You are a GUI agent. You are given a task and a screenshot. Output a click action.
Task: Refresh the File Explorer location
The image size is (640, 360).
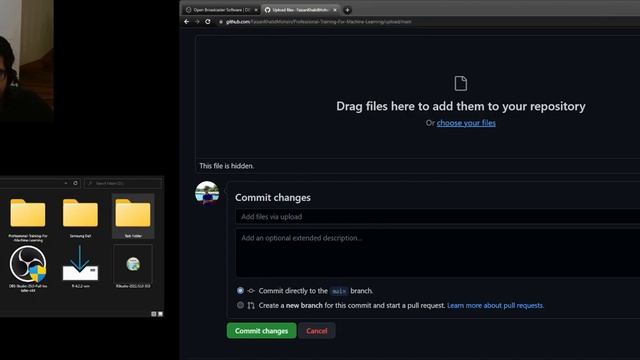coord(76,183)
